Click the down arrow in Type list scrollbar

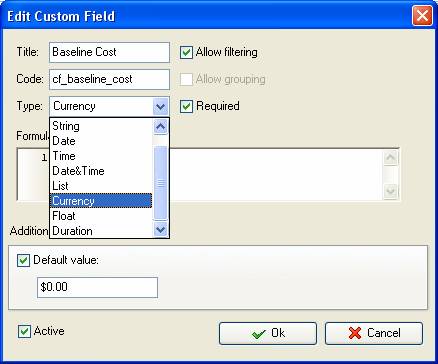161,230
